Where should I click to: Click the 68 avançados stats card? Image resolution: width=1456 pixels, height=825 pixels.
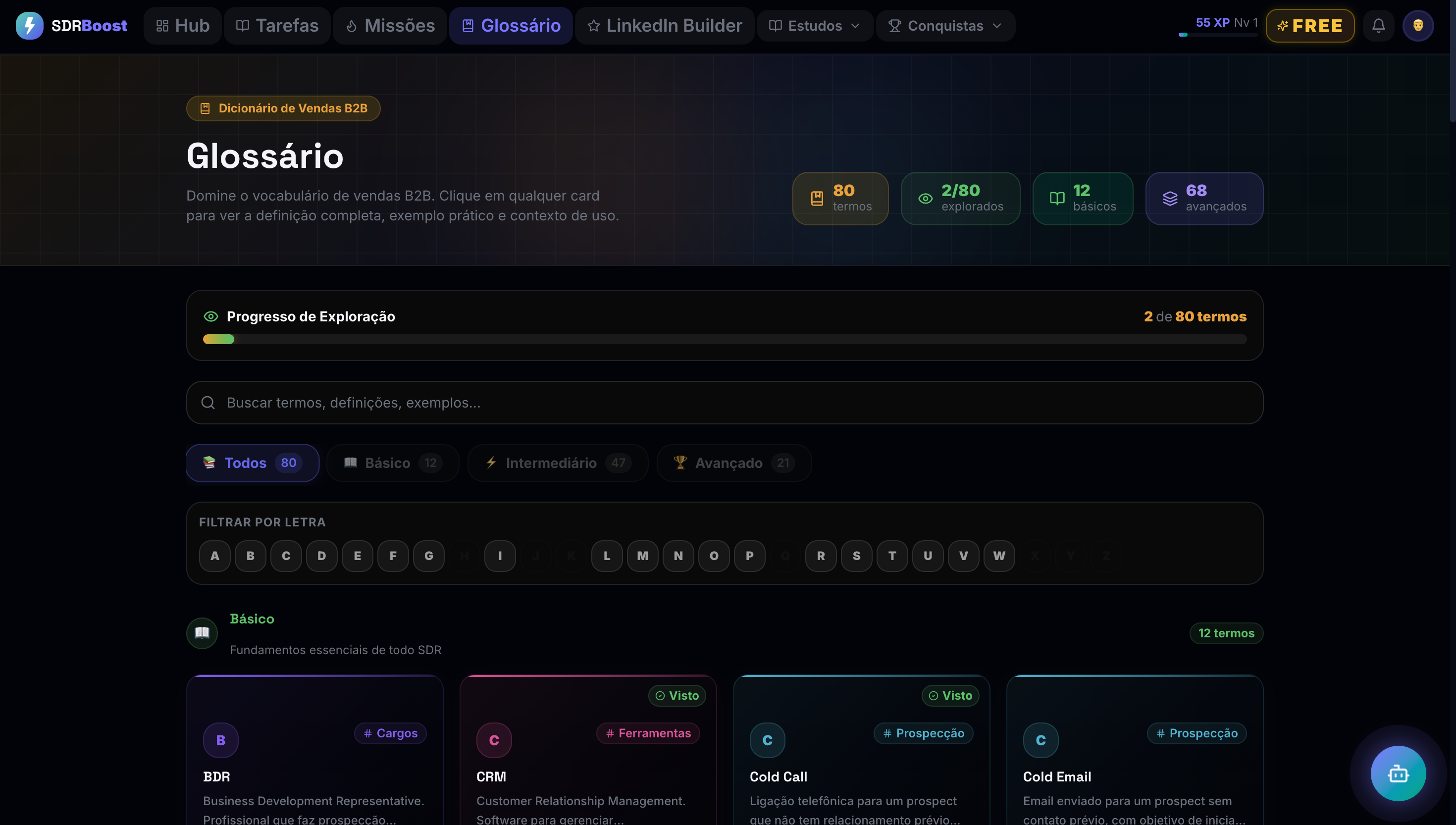(x=1204, y=198)
